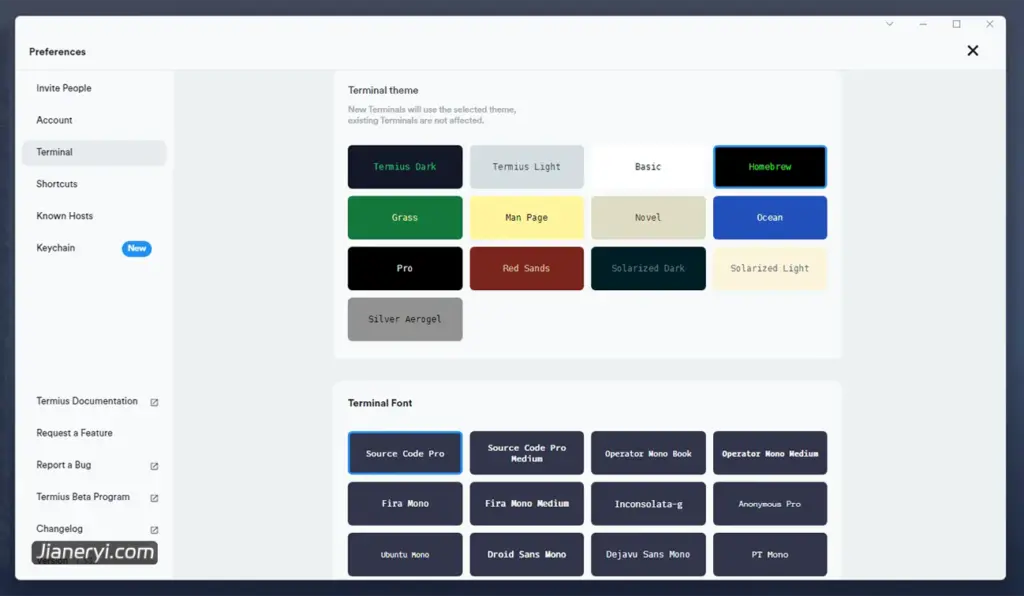Choose the Operator Mono Book font
This screenshot has height=596, width=1024.
click(x=648, y=453)
